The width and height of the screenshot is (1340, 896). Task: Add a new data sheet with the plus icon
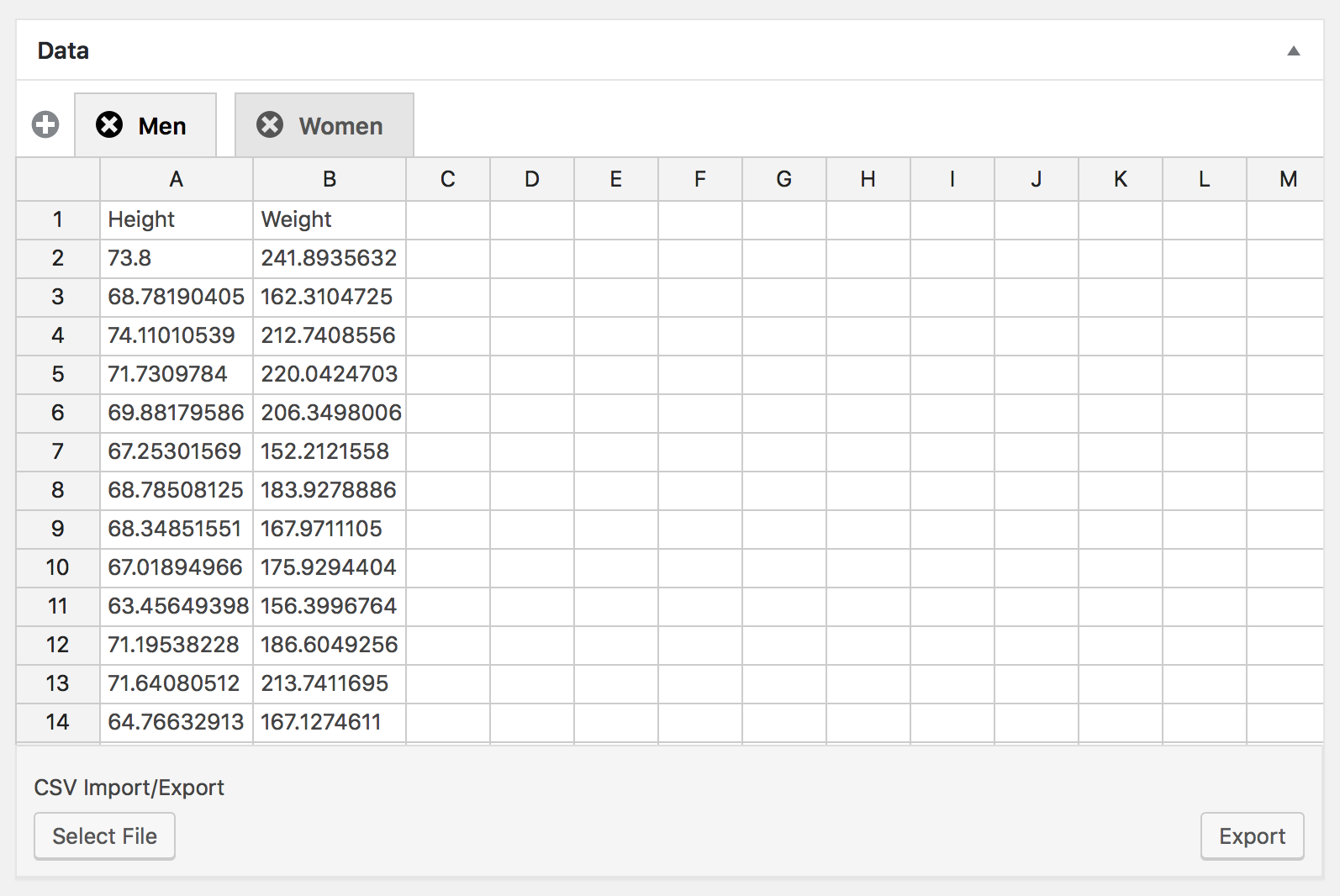tap(45, 125)
